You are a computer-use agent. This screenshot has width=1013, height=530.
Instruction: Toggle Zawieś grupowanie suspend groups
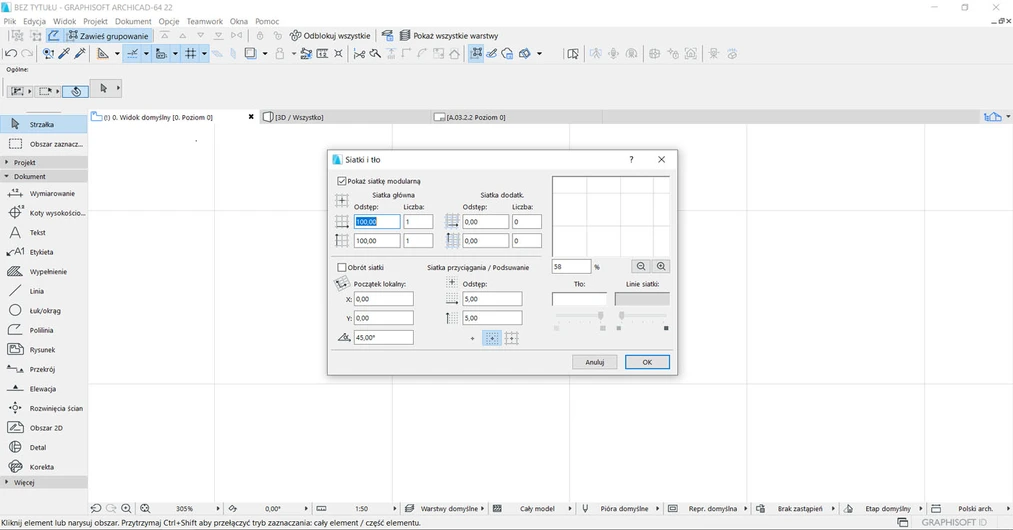[109, 36]
